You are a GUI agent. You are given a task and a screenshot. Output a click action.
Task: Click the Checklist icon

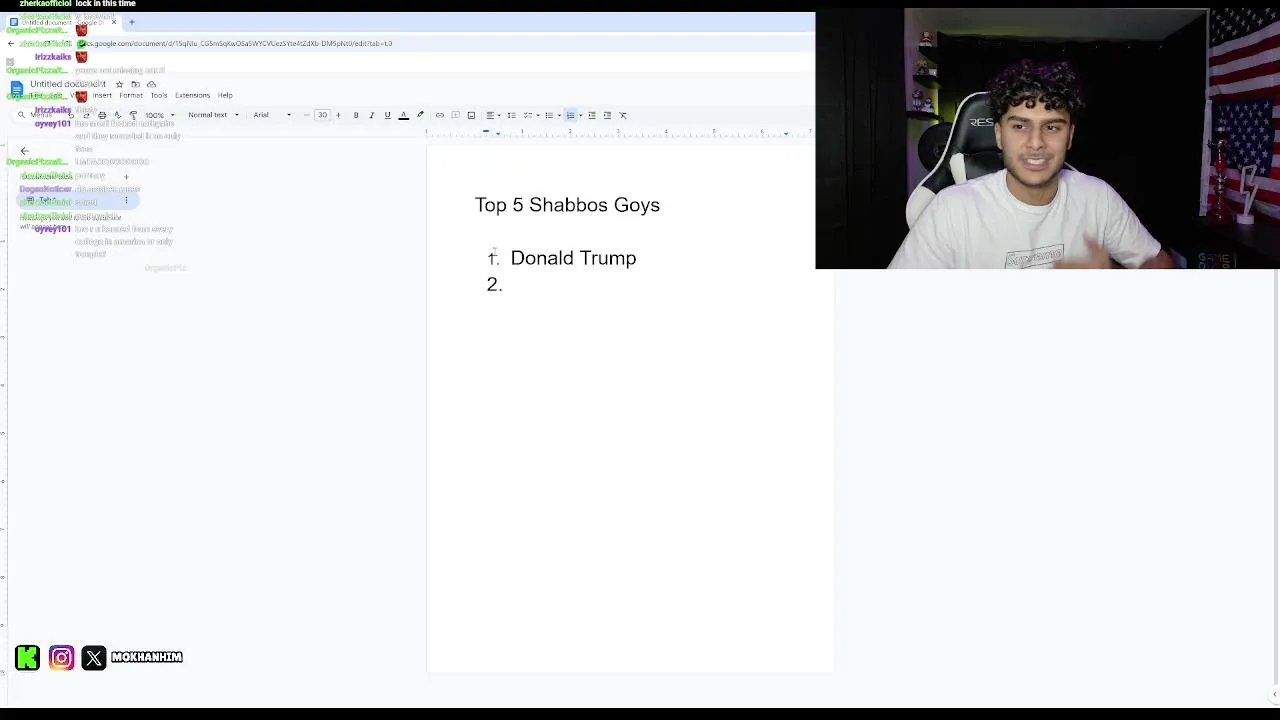tap(527, 115)
